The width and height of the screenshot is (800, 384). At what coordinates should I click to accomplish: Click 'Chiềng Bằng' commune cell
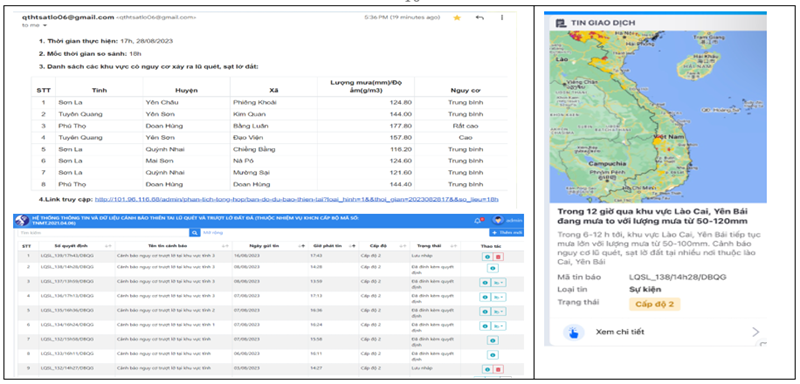(254, 149)
